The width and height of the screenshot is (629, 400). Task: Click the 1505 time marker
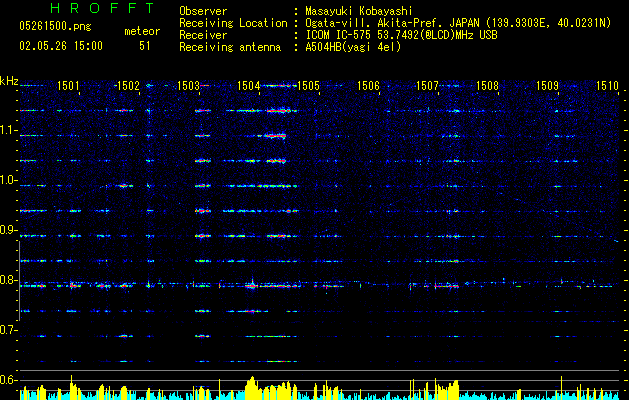[x=308, y=86]
